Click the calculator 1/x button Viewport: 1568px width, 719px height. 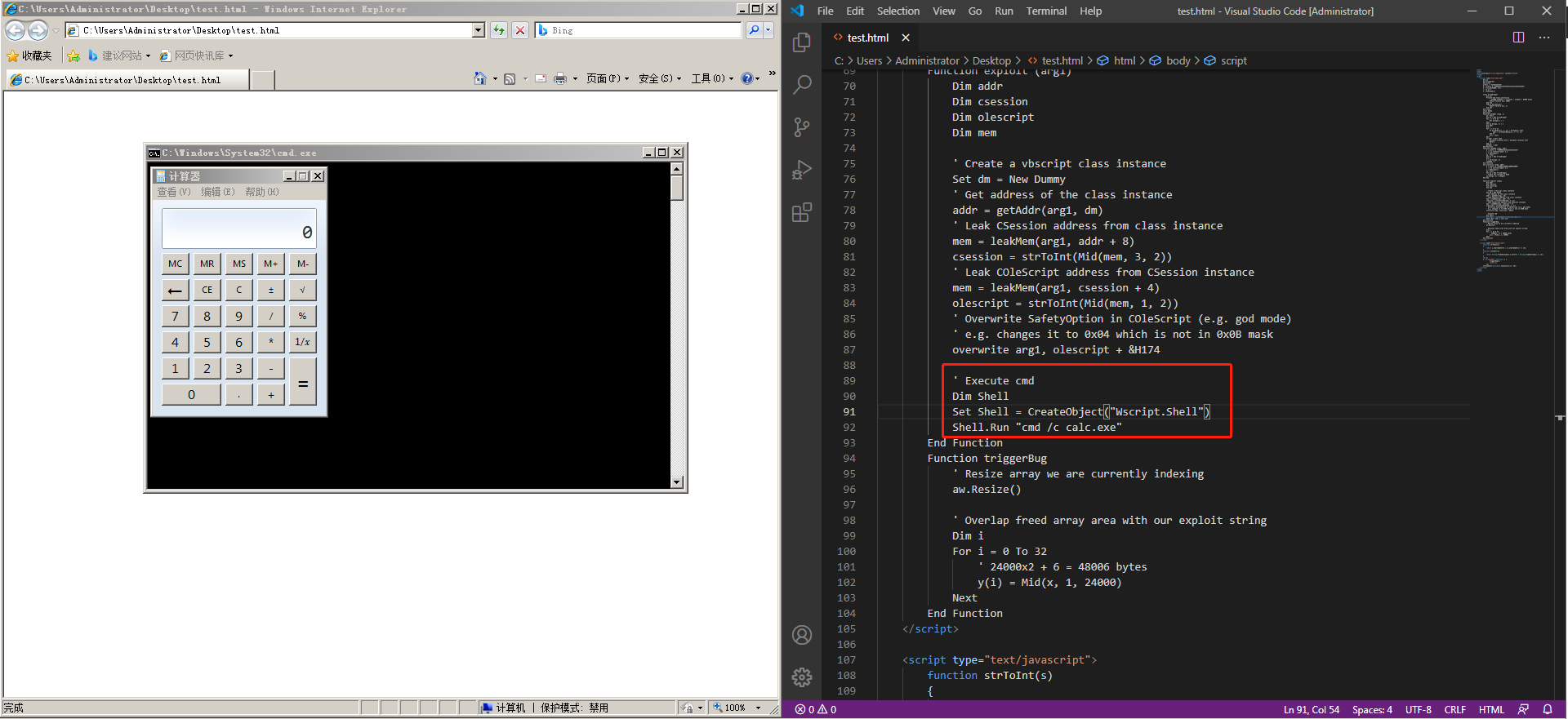303,342
